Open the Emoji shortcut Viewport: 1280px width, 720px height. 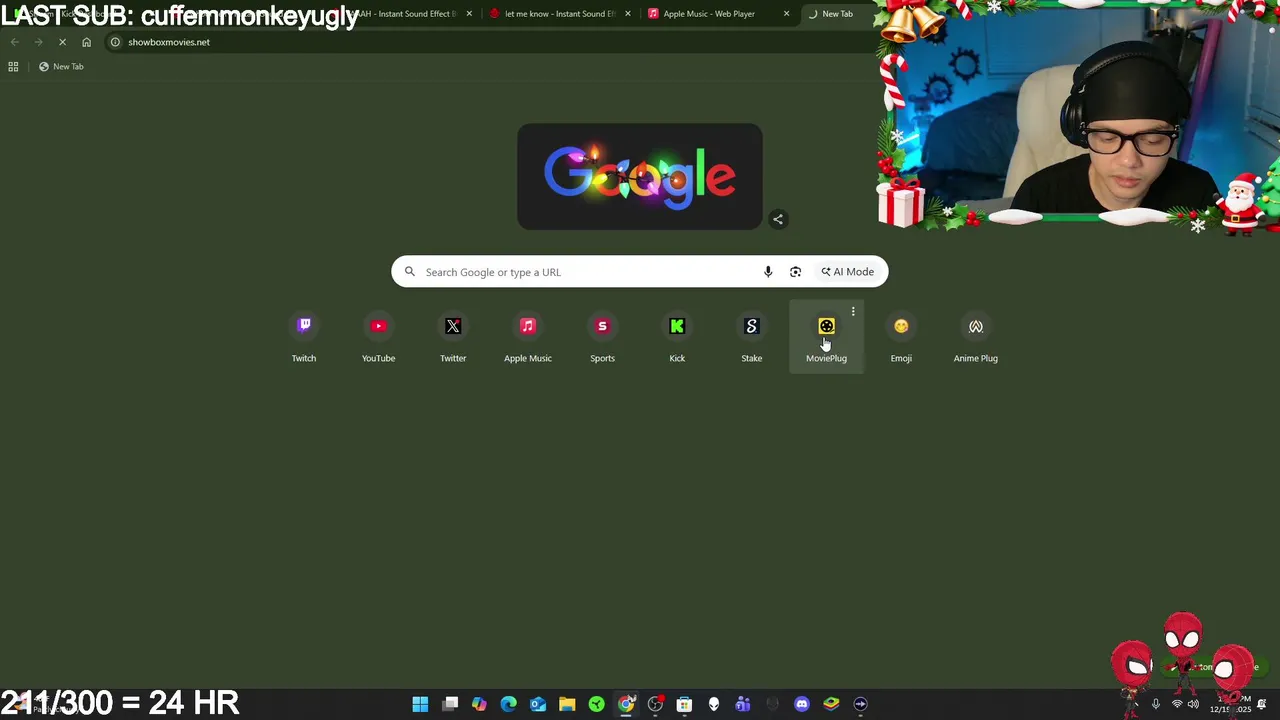pyautogui.click(x=901, y=338)
